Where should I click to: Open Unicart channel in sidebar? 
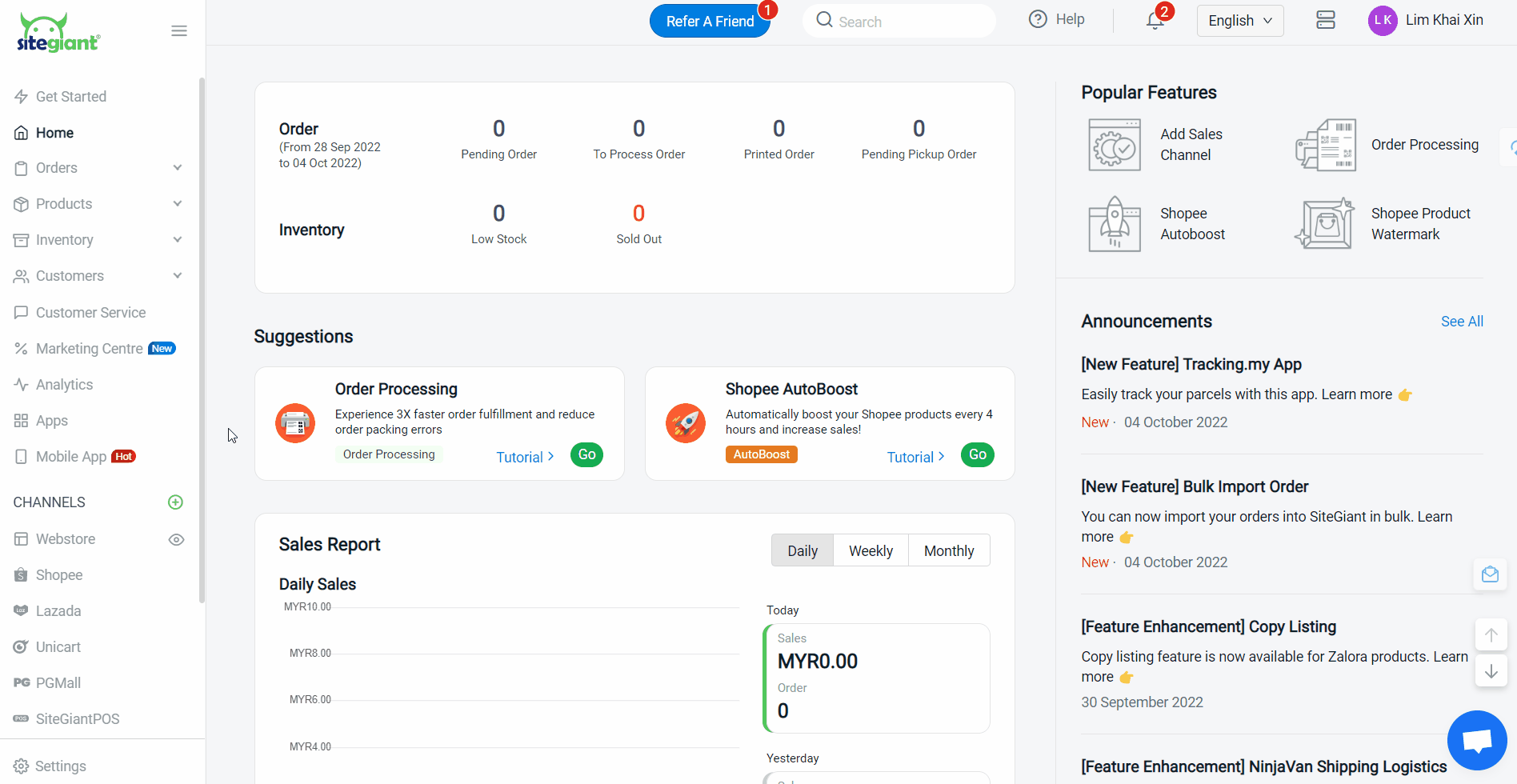(58, 647)
